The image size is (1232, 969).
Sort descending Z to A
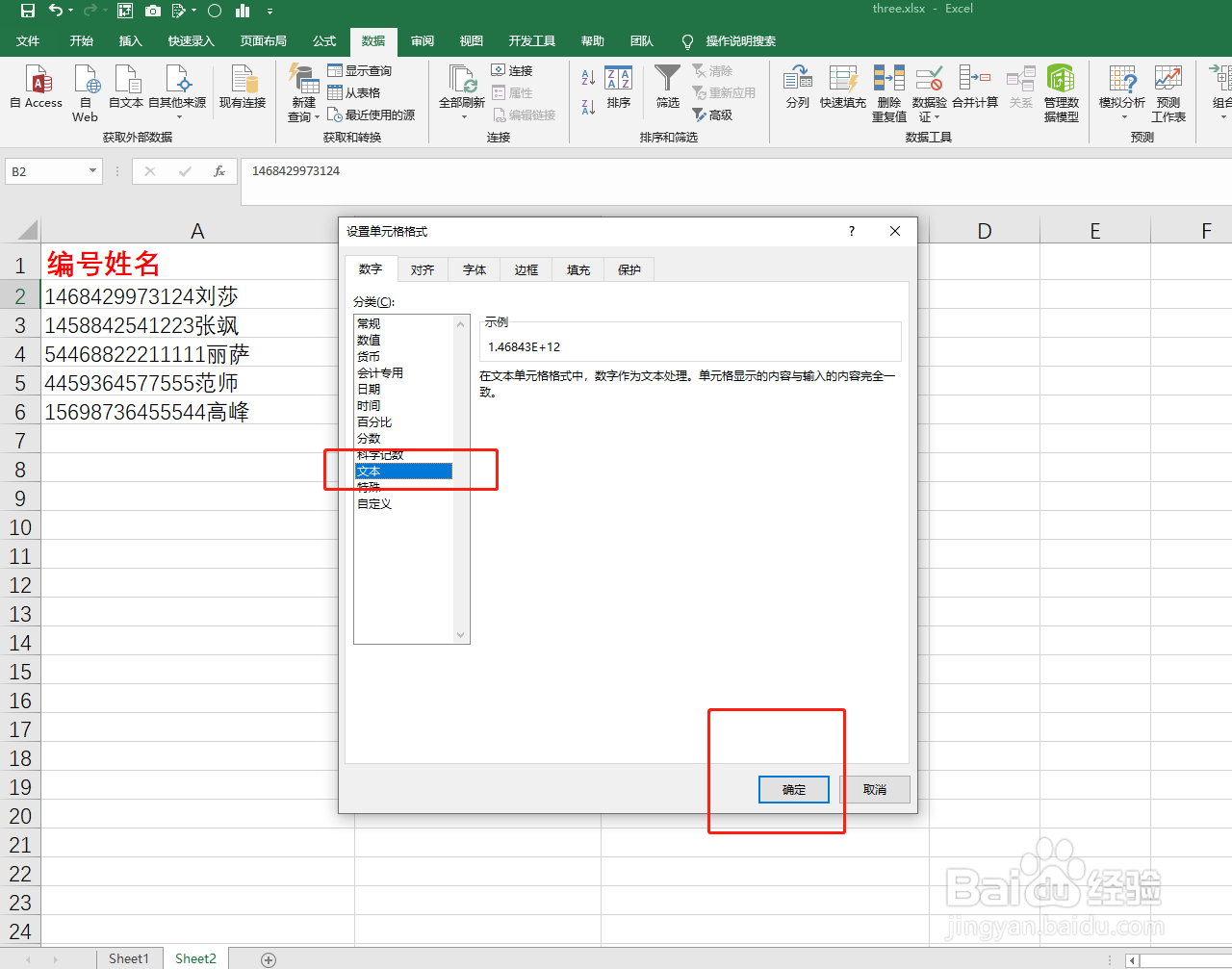[x=588, y=107]
